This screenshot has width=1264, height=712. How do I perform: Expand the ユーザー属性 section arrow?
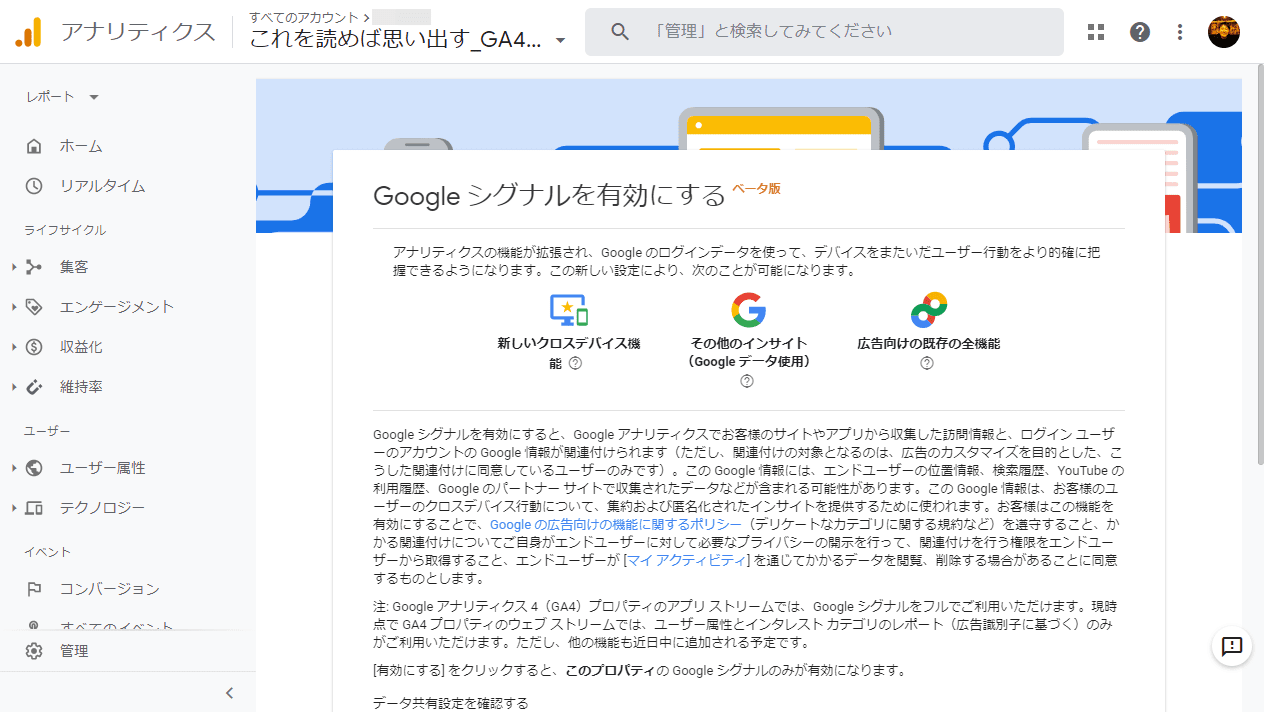point(14,468)
